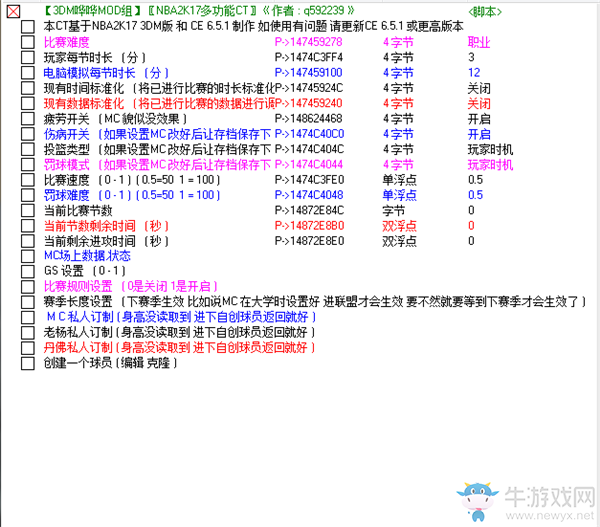Click the <脚本> script value
The width and height of the screenshot is (600, 527).
pyautogui.click(x=485, y=12)
